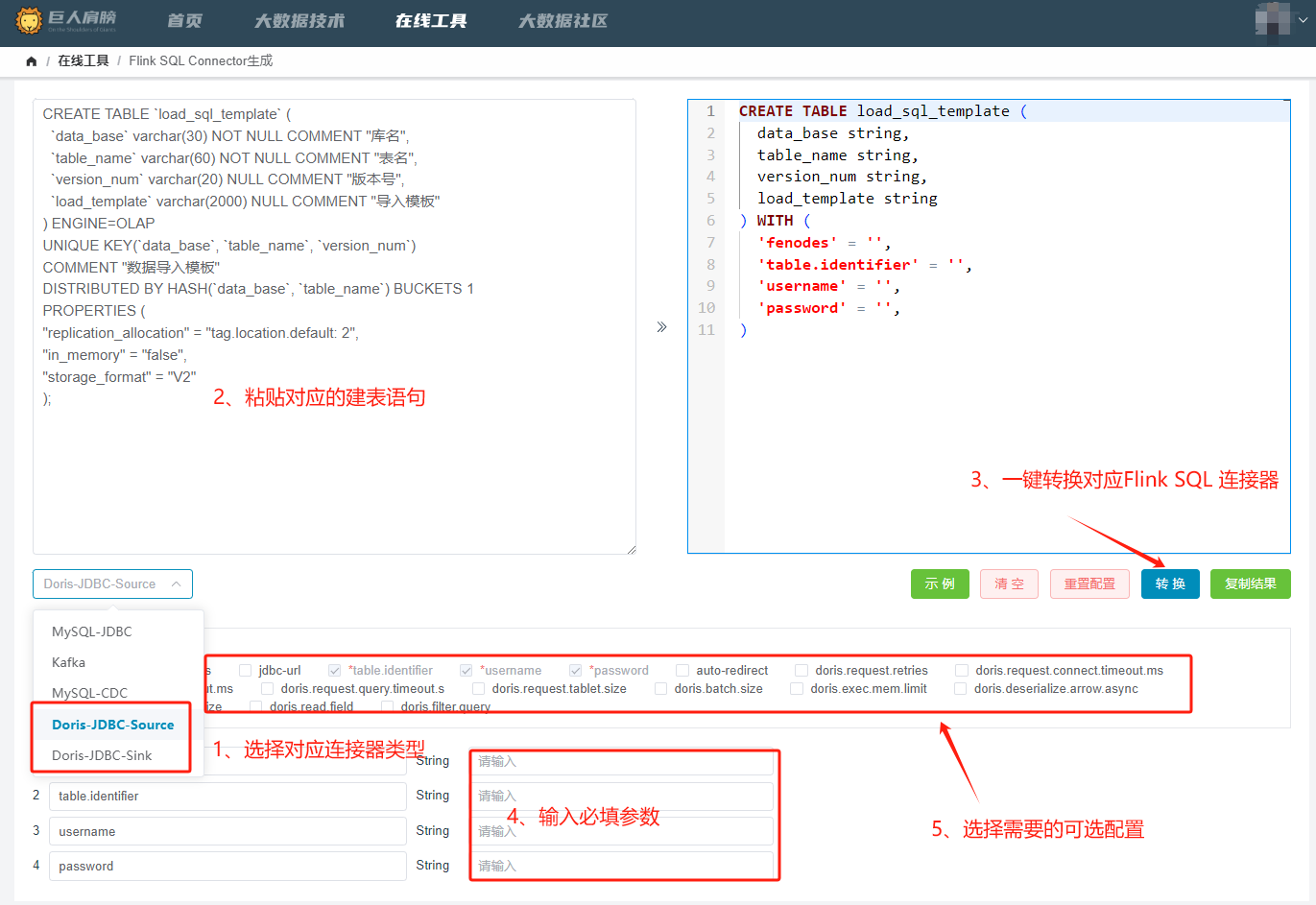Image resolution: width=1316 pixels, height=905 pixels.
Task: Check the doris.batch.size option
Action: [x=660, y=689]
